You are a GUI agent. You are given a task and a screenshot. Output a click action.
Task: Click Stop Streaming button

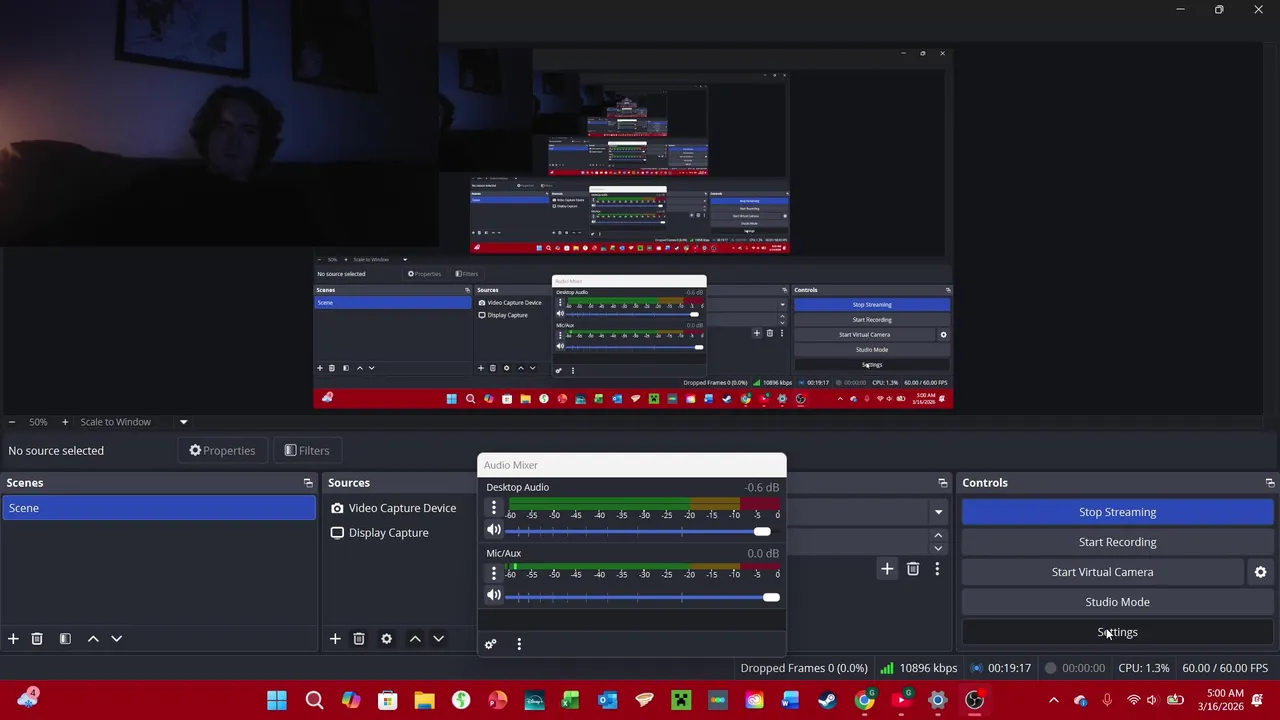point(1117,512)
